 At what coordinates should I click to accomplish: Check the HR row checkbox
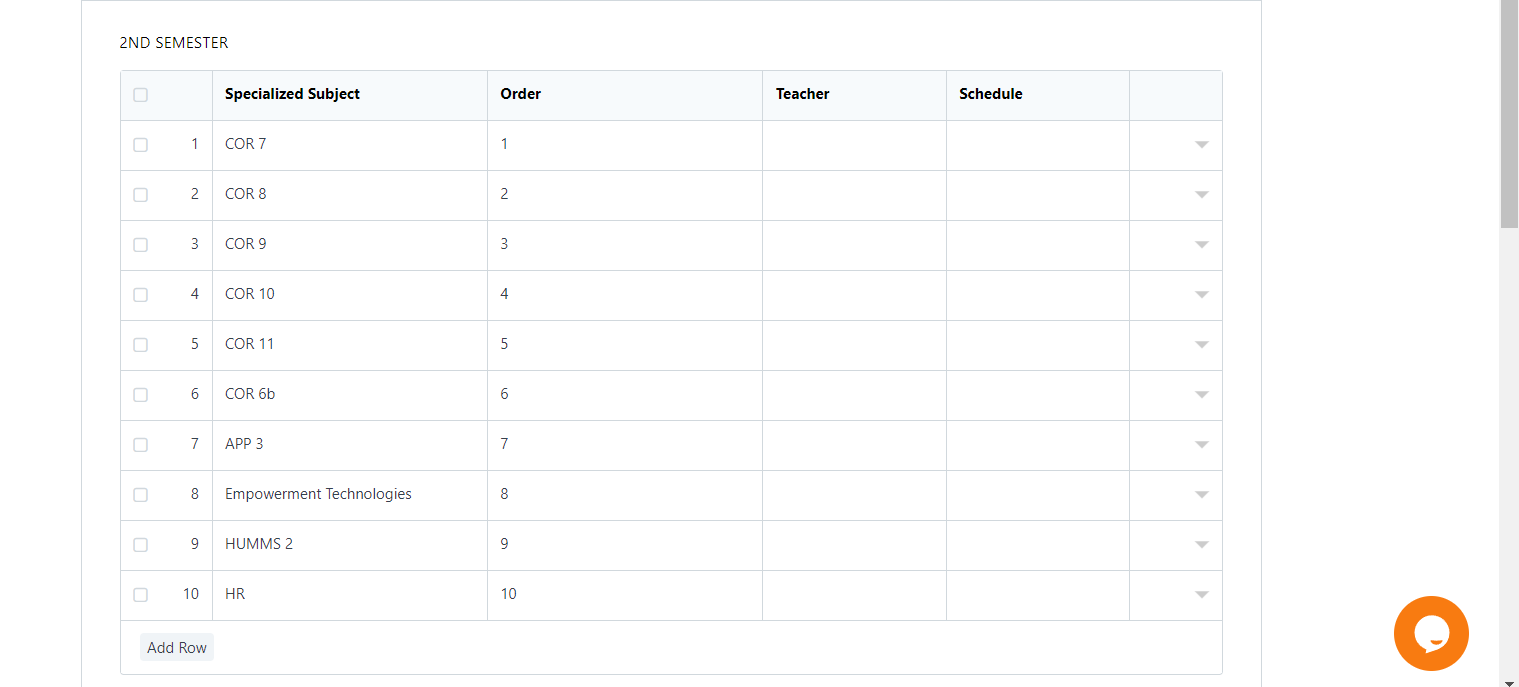(140, 595)
